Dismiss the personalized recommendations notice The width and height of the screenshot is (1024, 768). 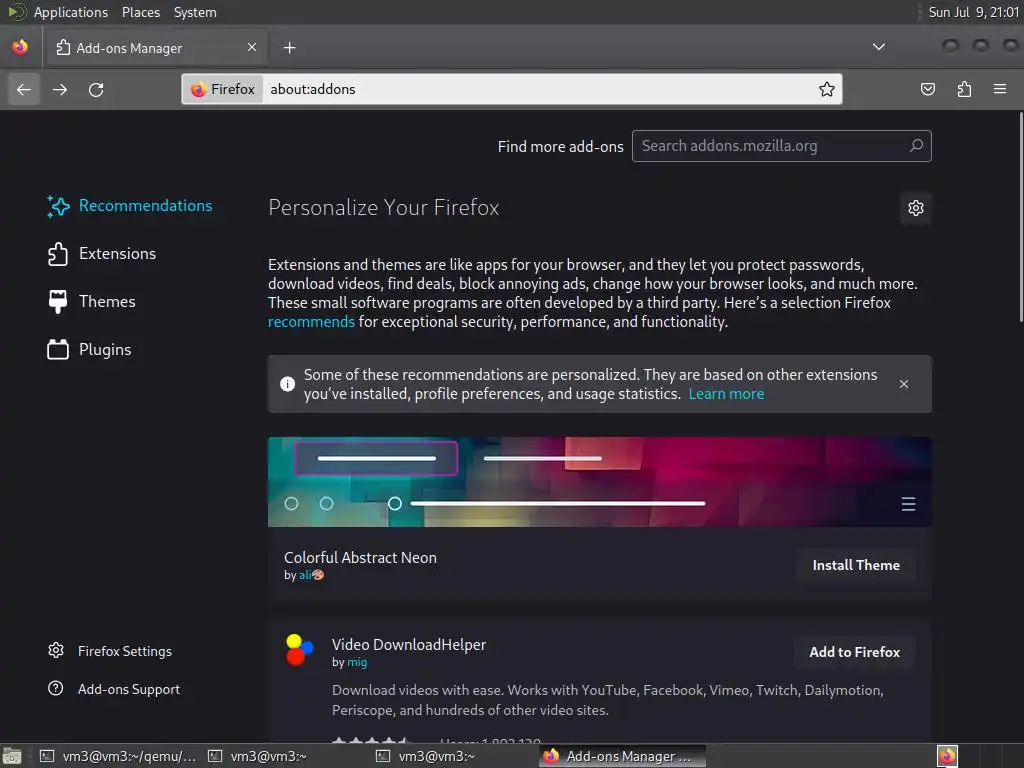click(904, 384)
